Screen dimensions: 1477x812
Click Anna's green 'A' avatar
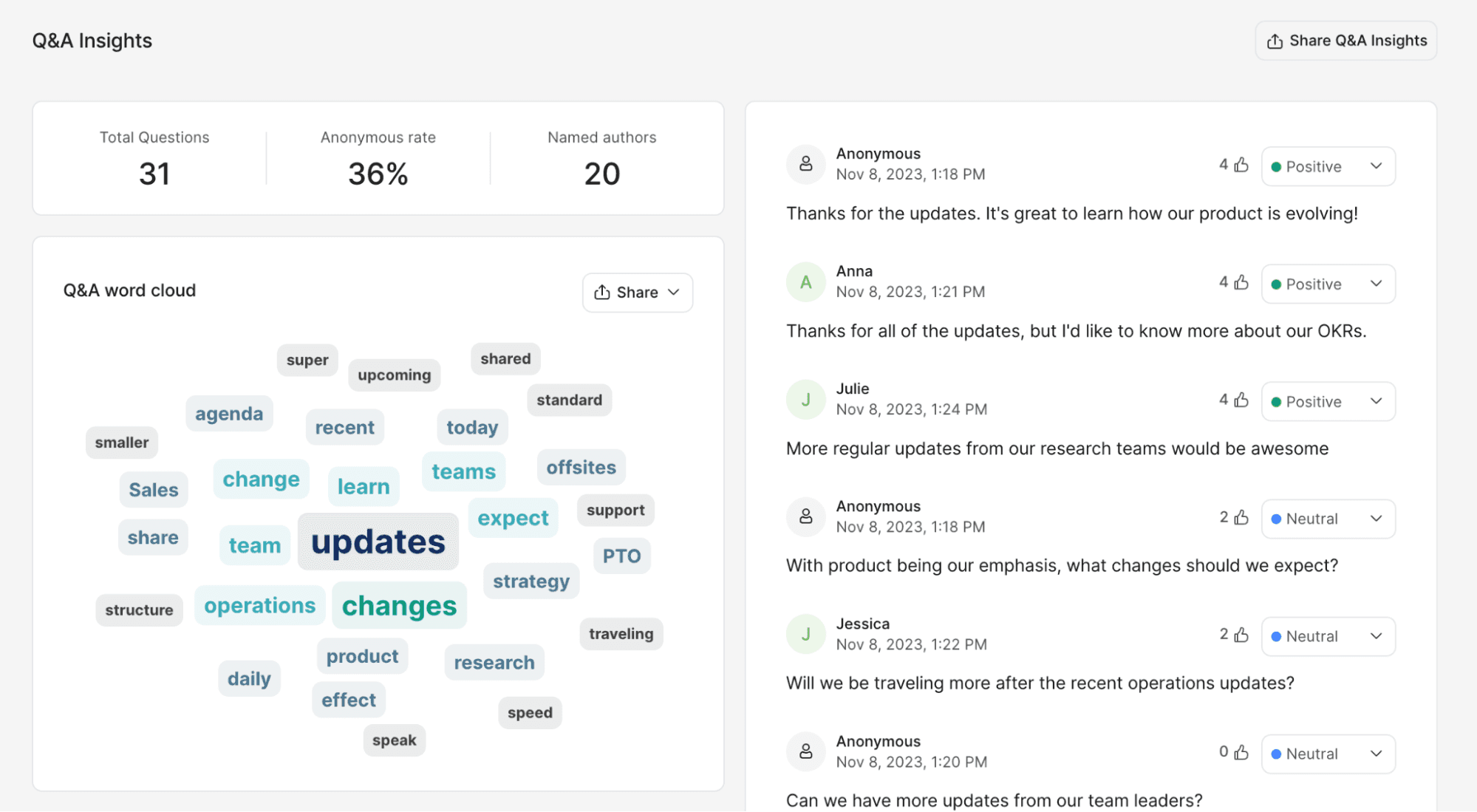pyautogui.click(x=805, y=282)
